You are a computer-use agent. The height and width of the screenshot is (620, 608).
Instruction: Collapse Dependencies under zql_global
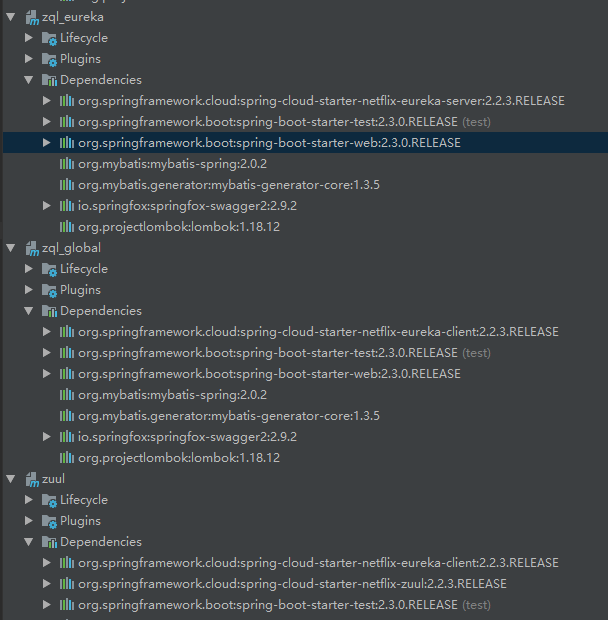(28, 311)
